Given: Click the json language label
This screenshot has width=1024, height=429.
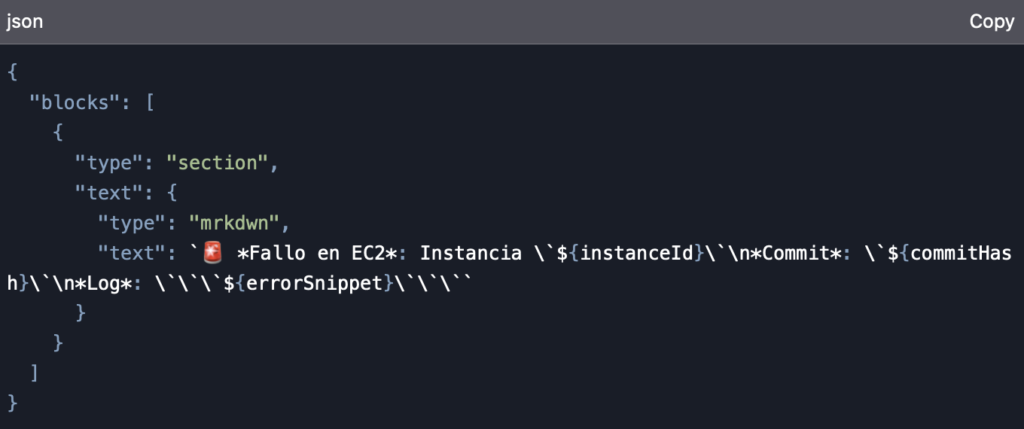Looking at the screenshot, I should coord(25,22).
